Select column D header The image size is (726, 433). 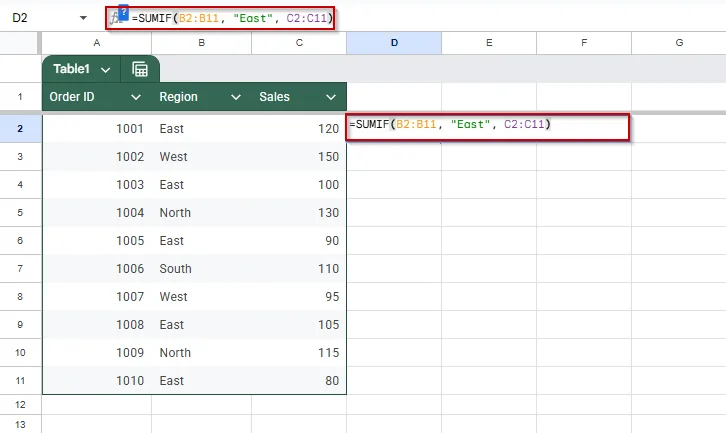(394, 43)
